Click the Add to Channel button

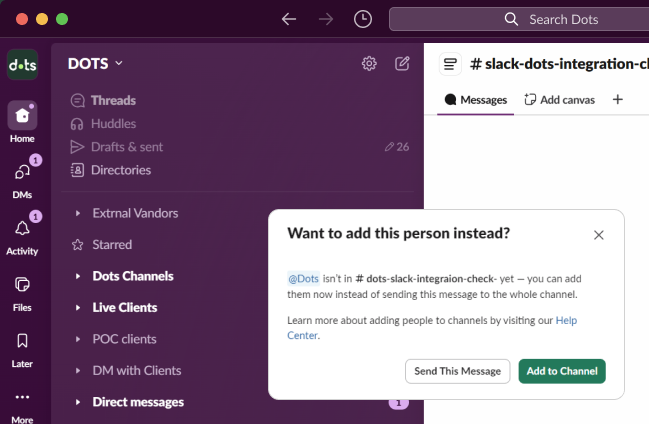coord(561,371)
